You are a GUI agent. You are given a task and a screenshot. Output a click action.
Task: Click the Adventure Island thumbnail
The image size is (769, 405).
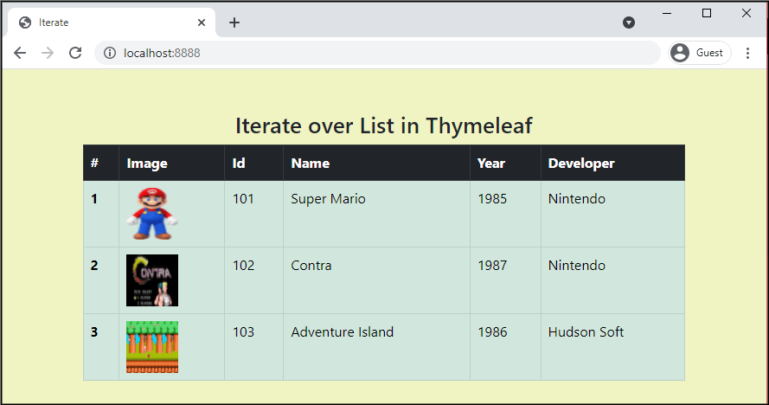pyautogui.click(x=152, y=347)
